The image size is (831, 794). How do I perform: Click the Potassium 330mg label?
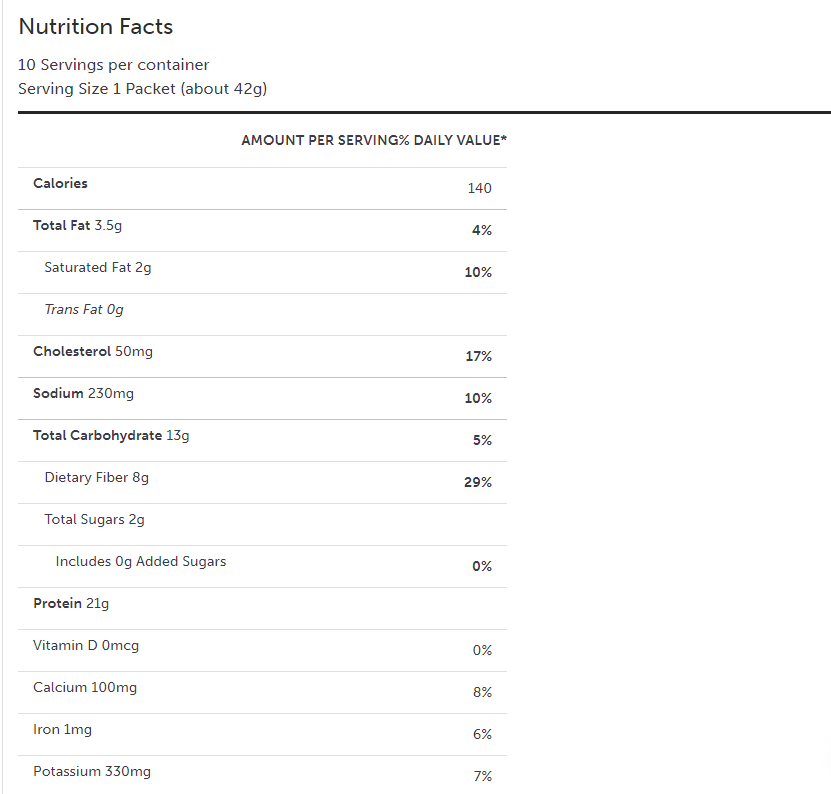92,771
